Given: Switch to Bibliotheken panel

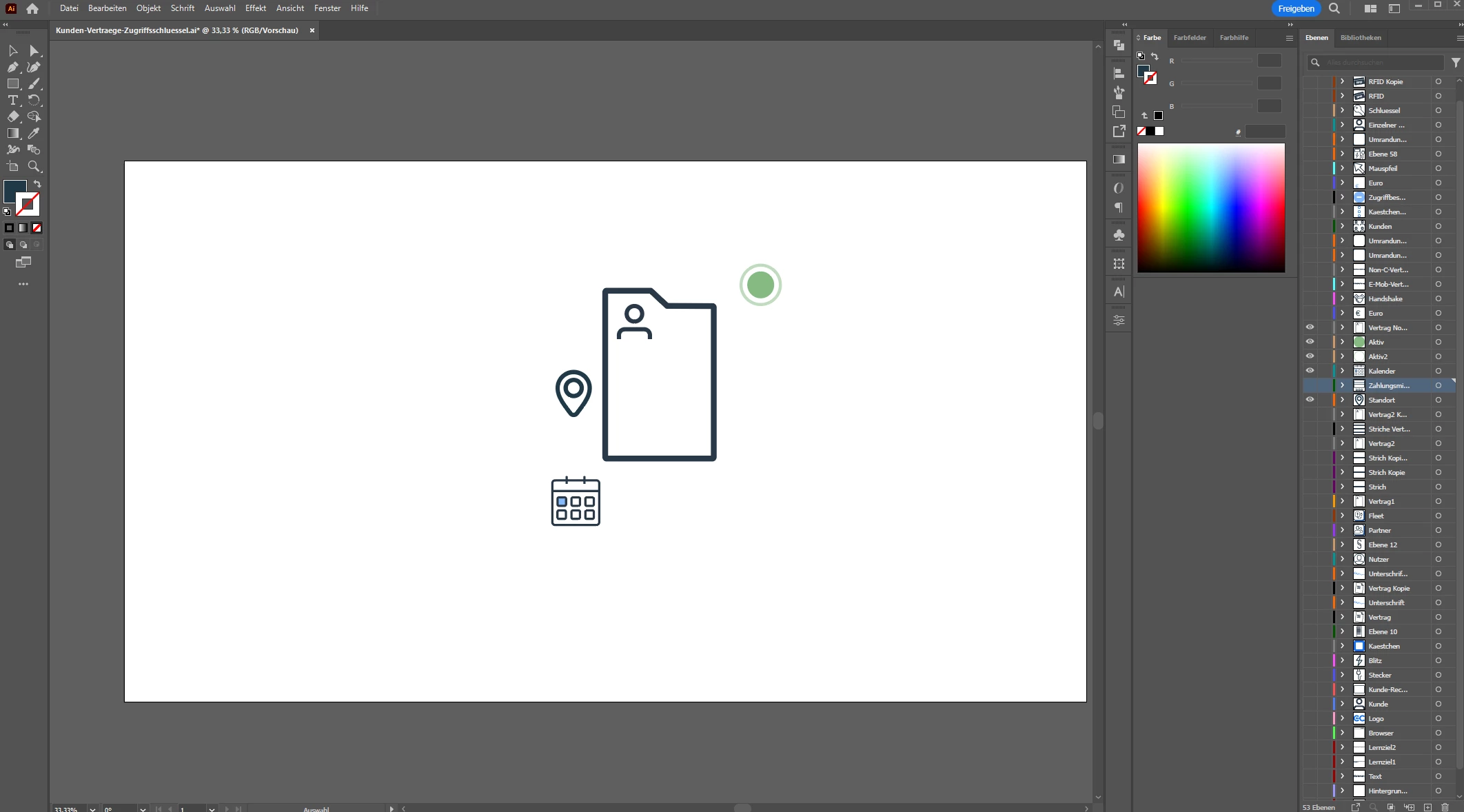Looking at the screenshot, I should [x=1361, y=38].
